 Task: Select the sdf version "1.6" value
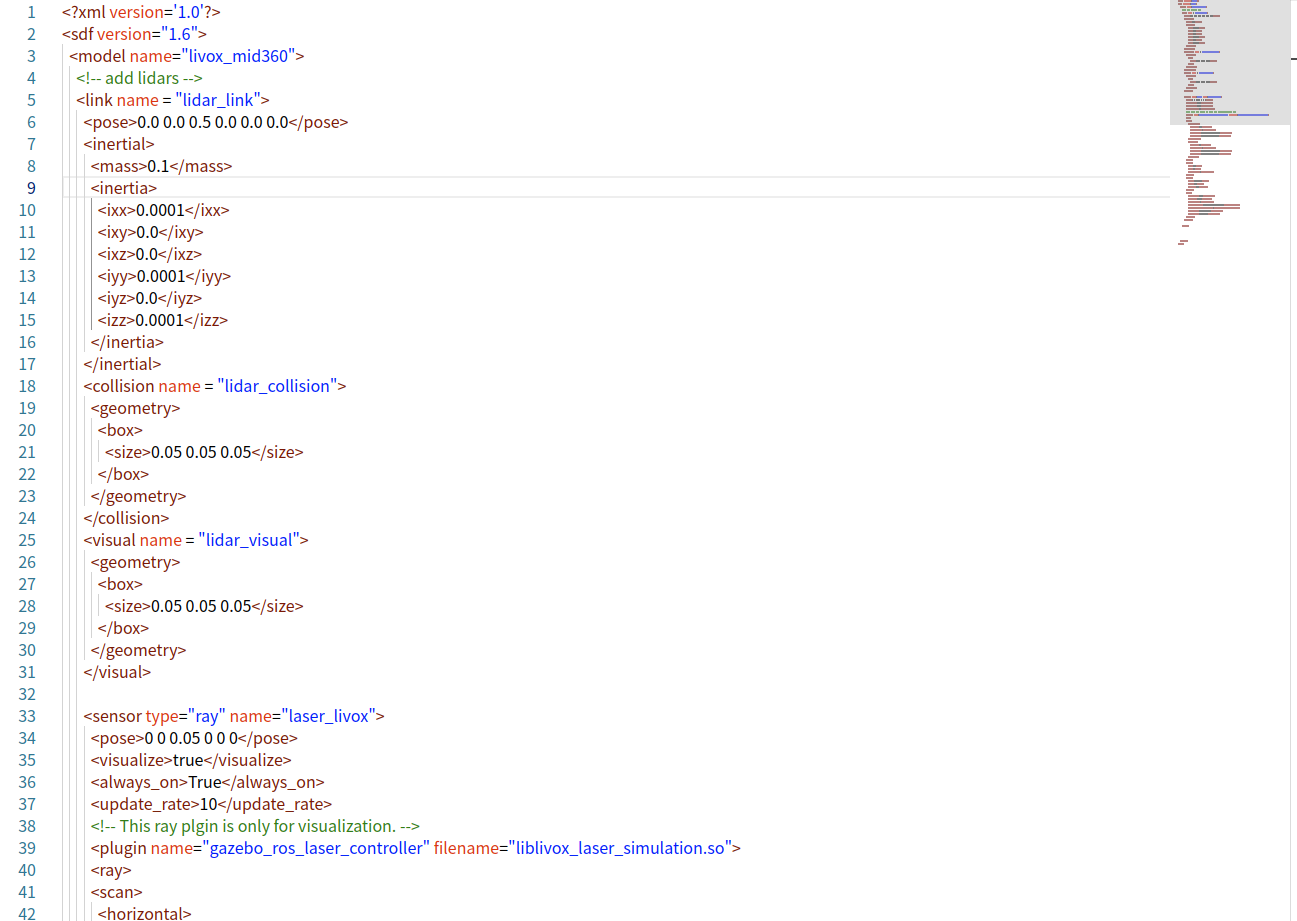coord(179,33)
